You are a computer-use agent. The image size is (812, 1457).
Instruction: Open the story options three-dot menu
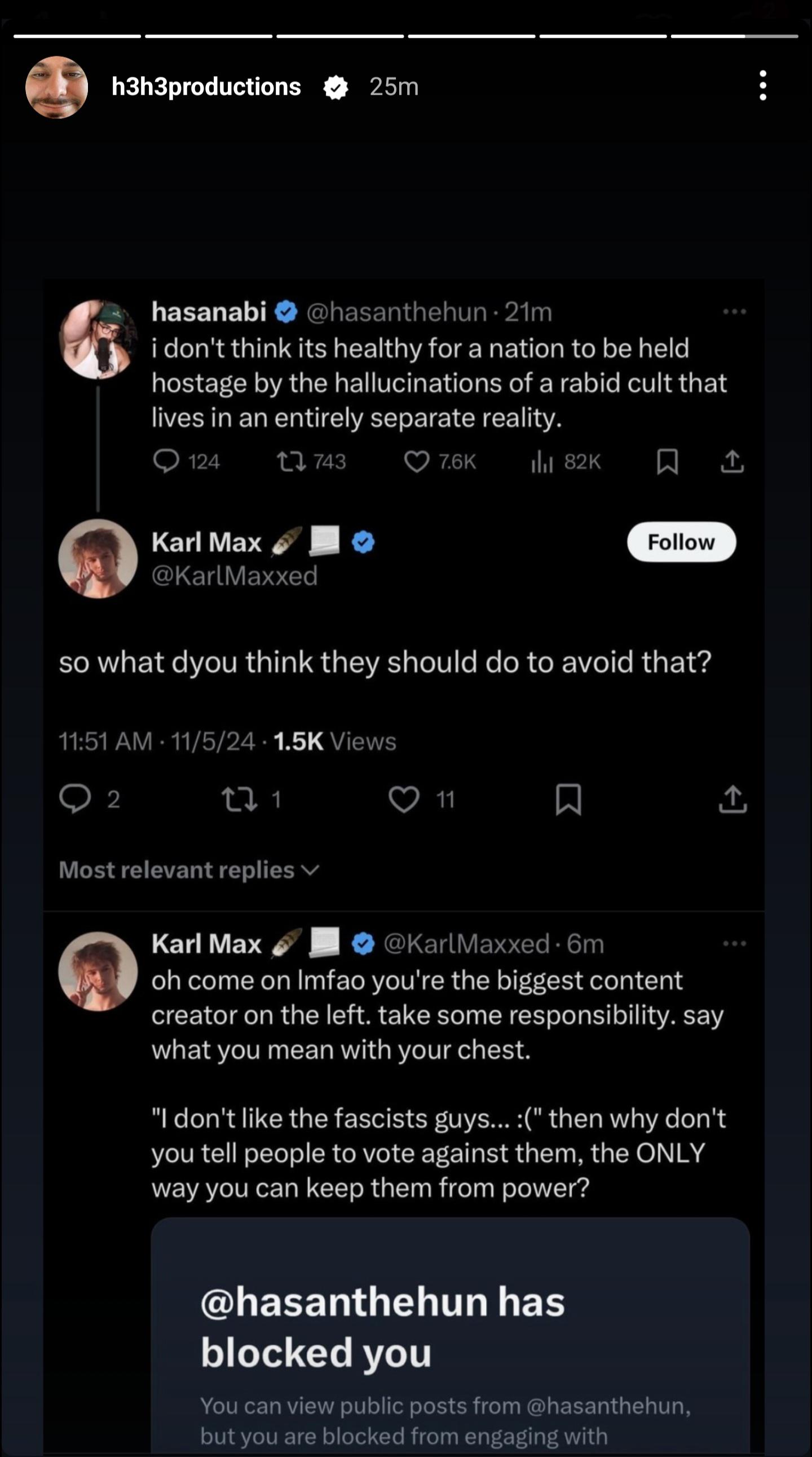[762, 86]
